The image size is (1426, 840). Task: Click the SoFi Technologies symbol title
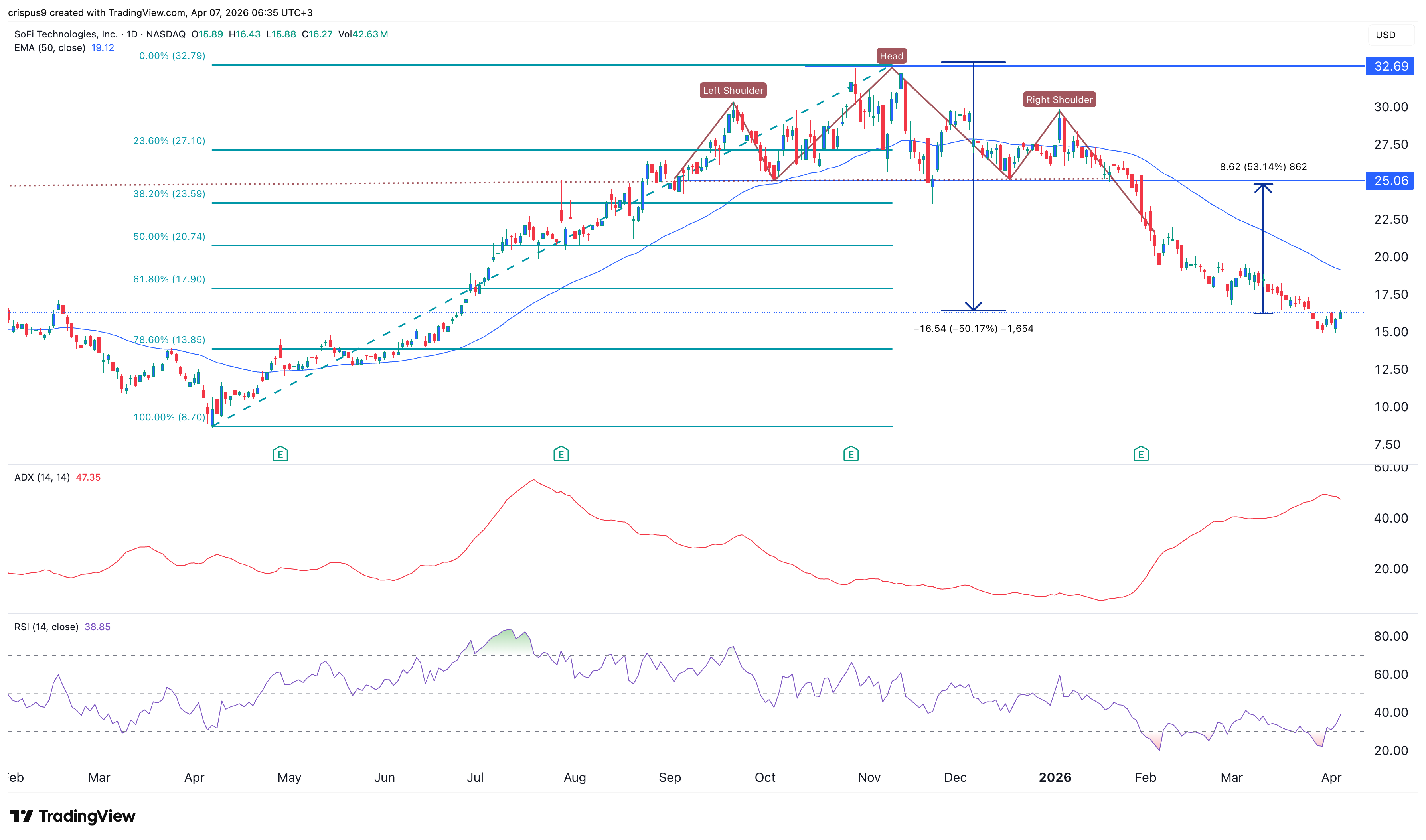click(65, 34)
